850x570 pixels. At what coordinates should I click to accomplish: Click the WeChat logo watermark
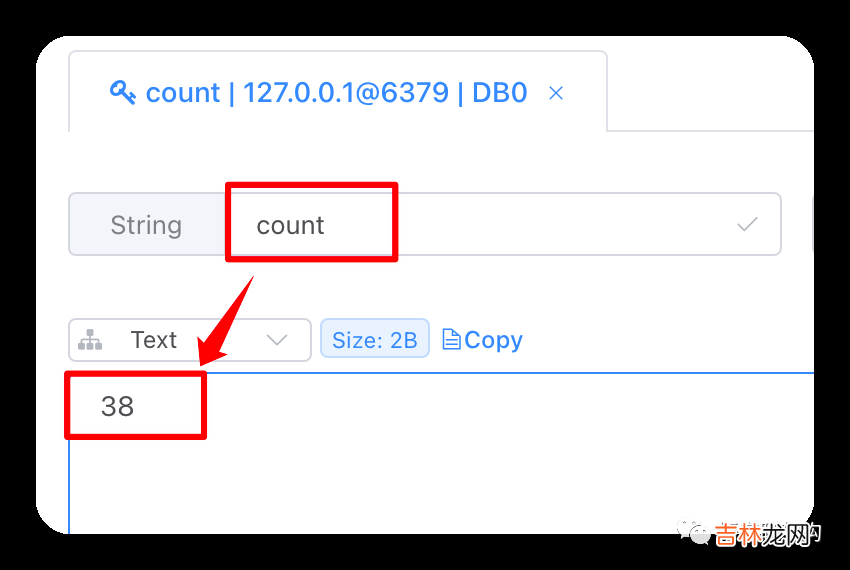693,531
